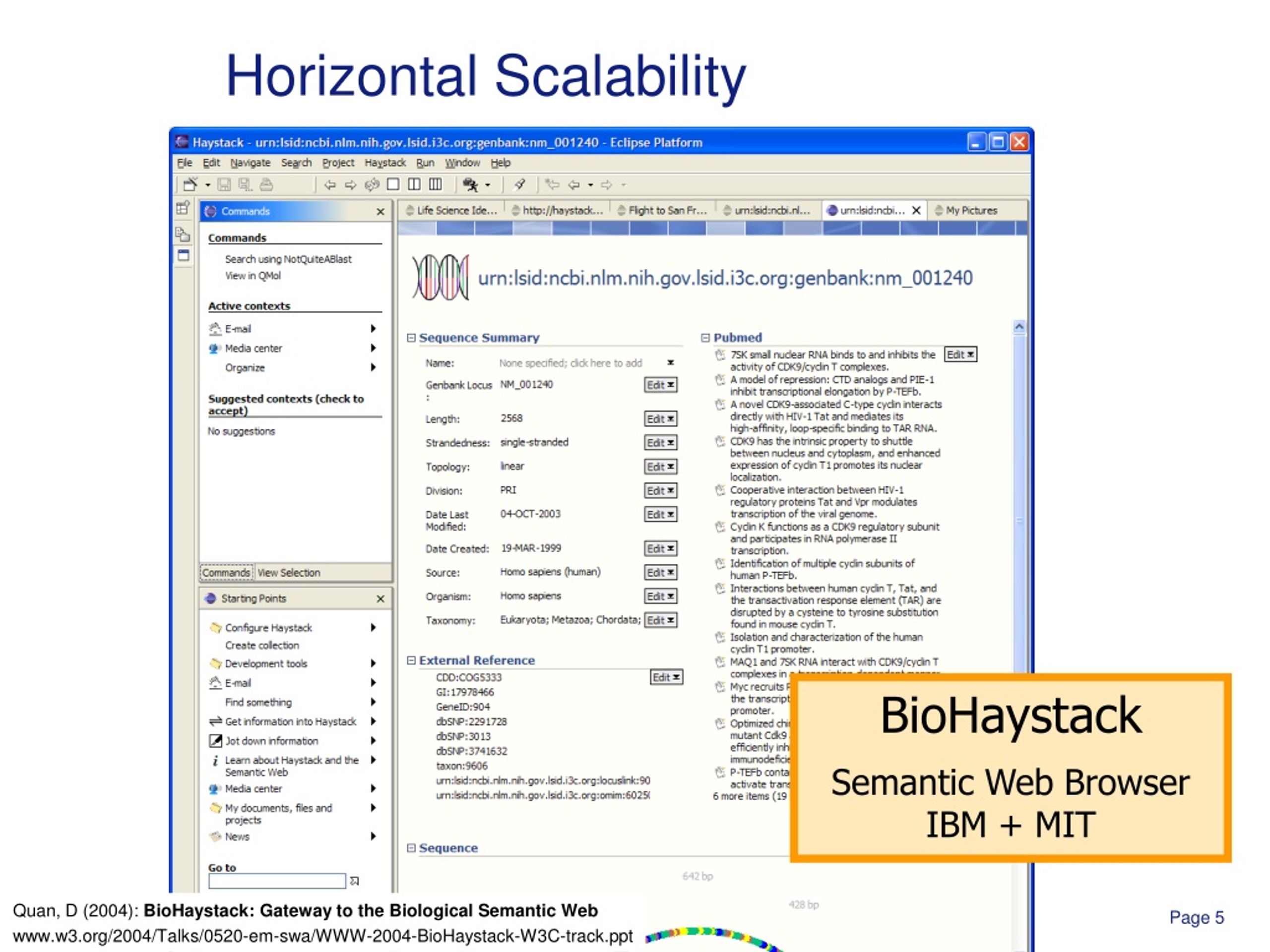The image size is (1270, 952).
Task: Open the Edit dropdown for Genbank Locus
Action: (x=660, y=384)
